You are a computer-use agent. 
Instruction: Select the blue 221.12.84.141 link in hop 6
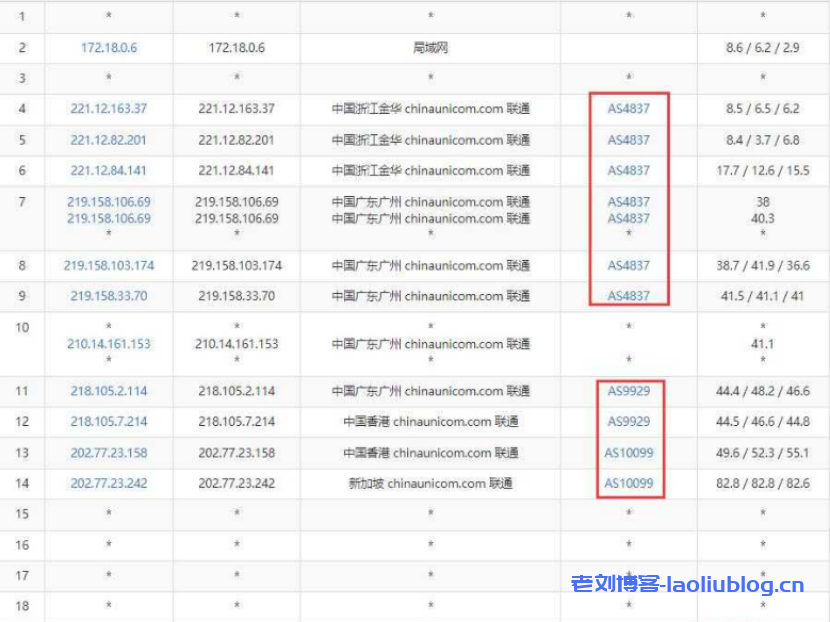click(x=109, y=171)
